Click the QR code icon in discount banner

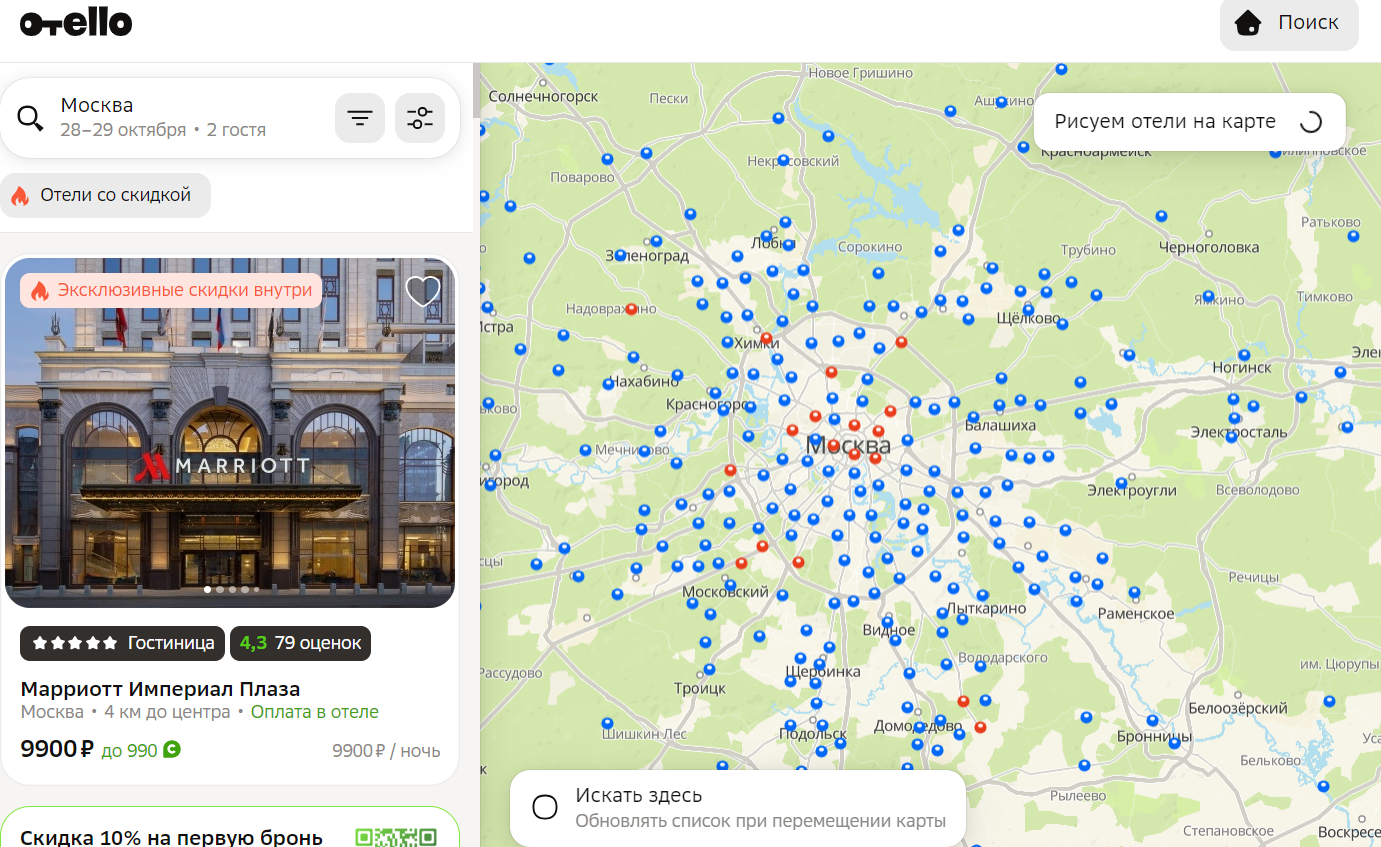(x=396, y=837)
